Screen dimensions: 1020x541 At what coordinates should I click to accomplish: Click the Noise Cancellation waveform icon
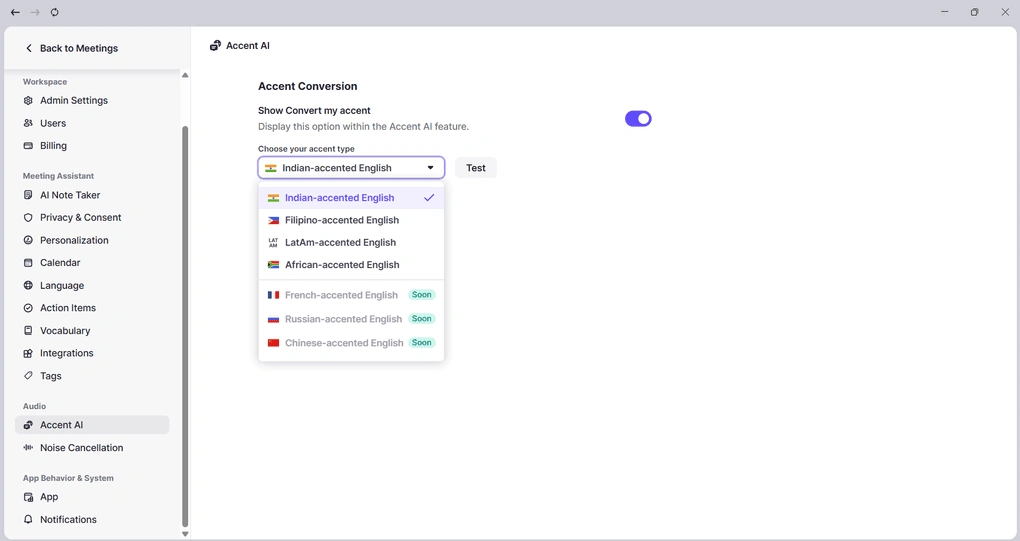tap(28, 447)
